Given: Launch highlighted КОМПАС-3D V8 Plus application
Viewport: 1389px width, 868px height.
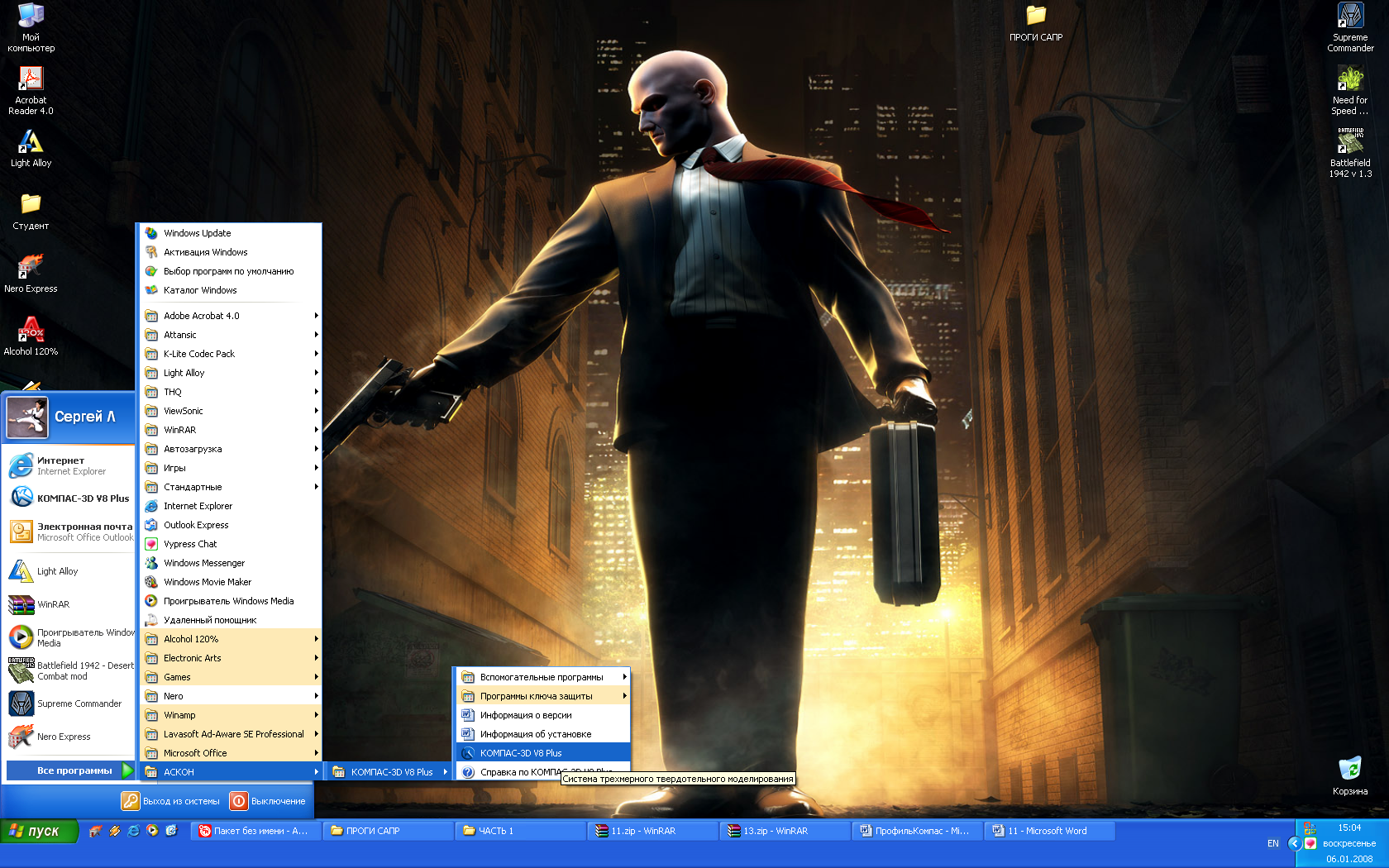Looking at the screenshot, I should pos(543,753).
